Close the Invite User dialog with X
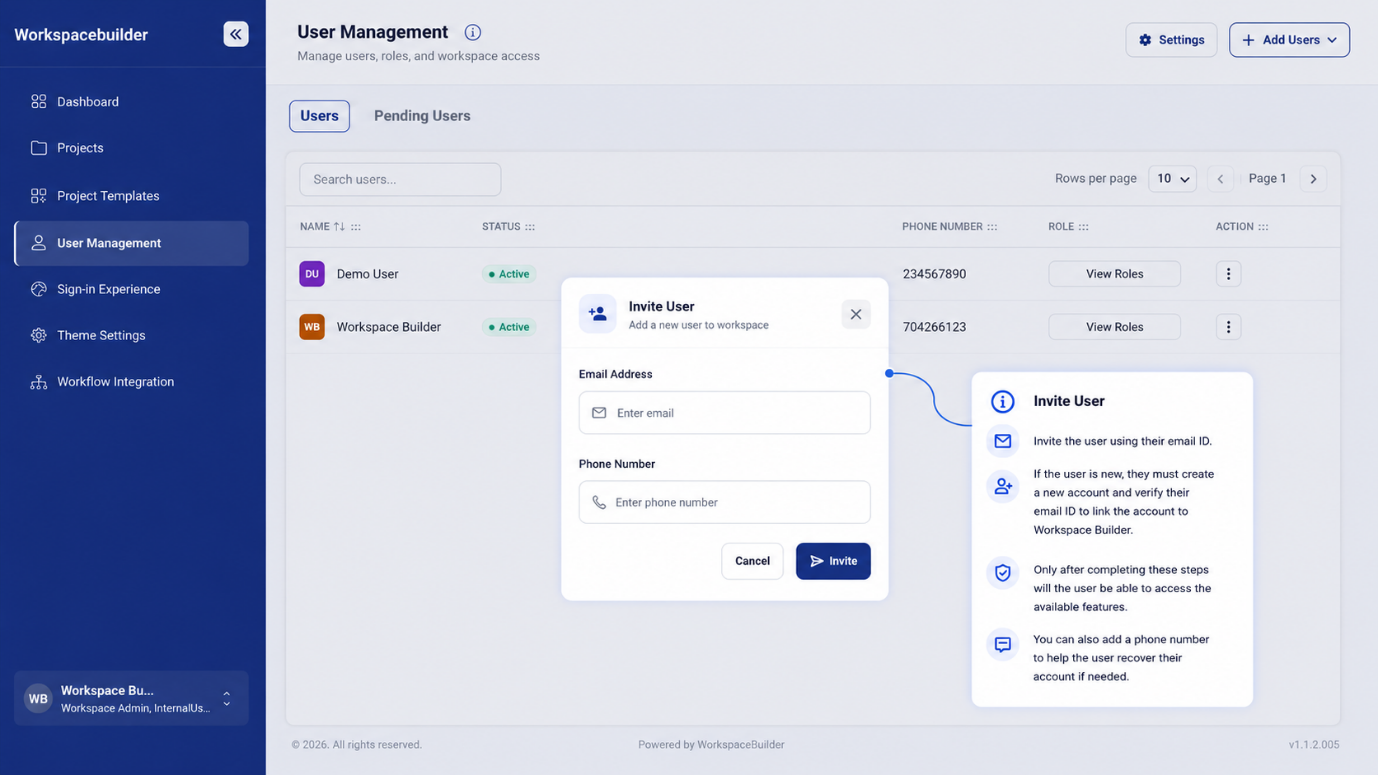1378x775 pixels. (856, 314)
